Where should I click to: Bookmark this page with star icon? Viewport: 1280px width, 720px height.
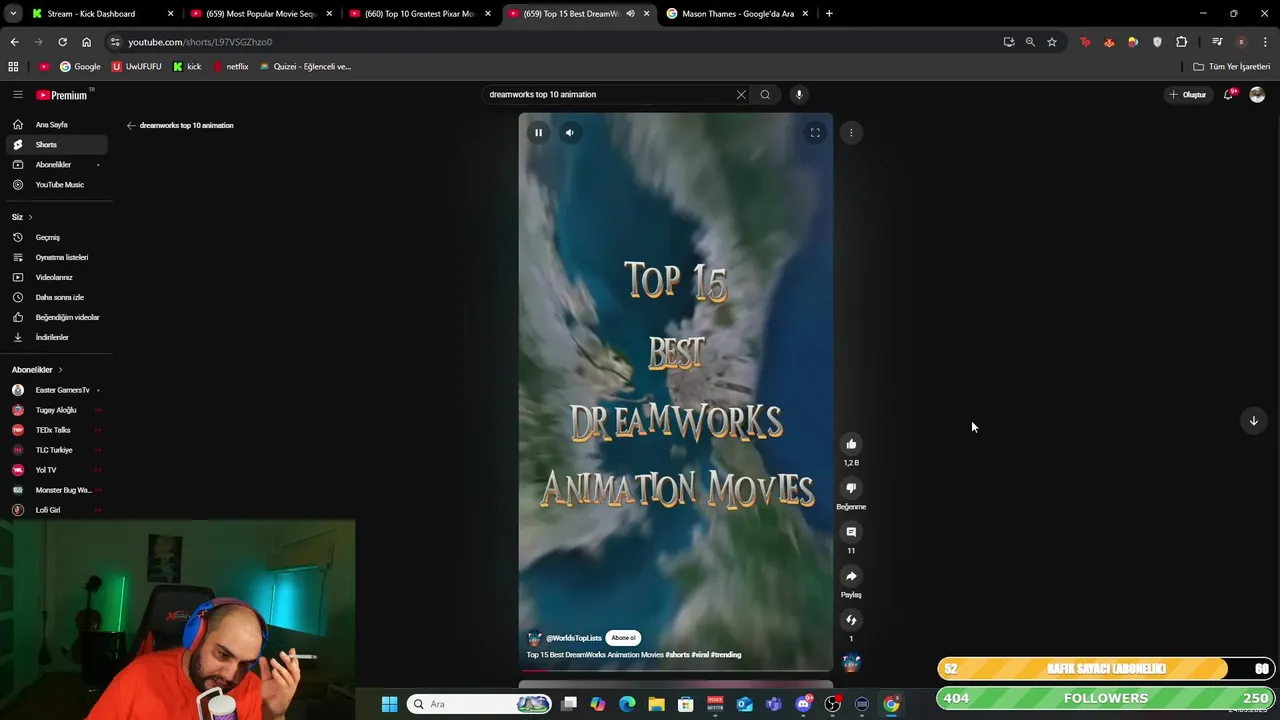1052,42
